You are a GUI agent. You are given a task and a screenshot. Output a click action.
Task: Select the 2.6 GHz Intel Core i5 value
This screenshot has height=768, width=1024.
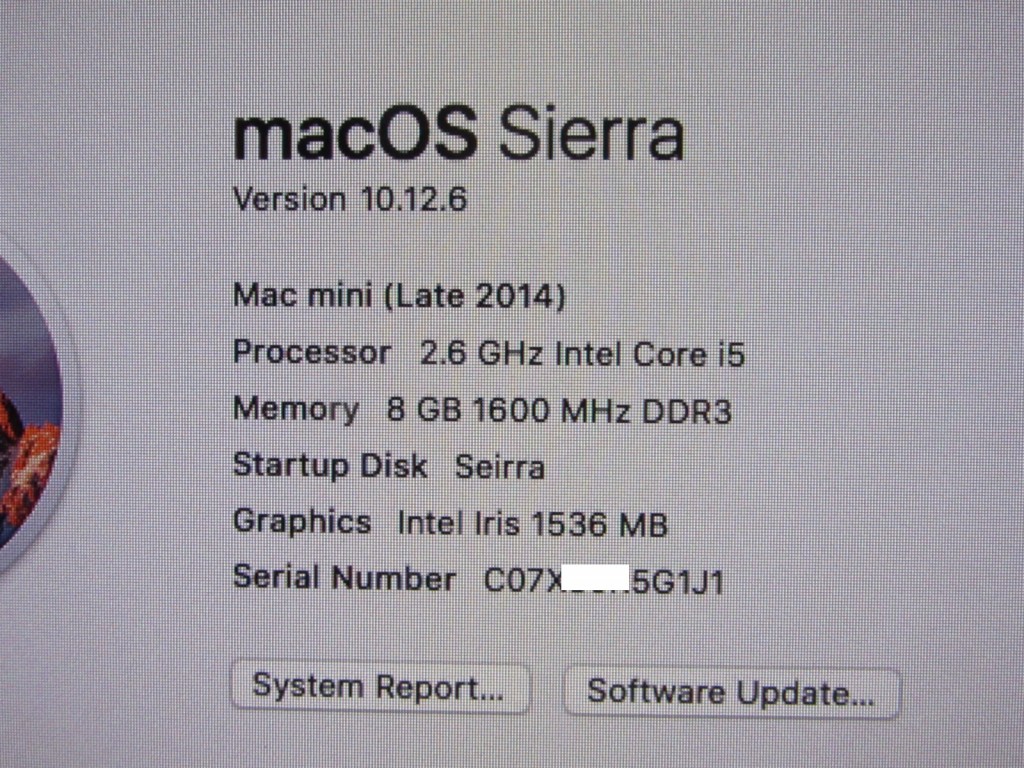583,354
